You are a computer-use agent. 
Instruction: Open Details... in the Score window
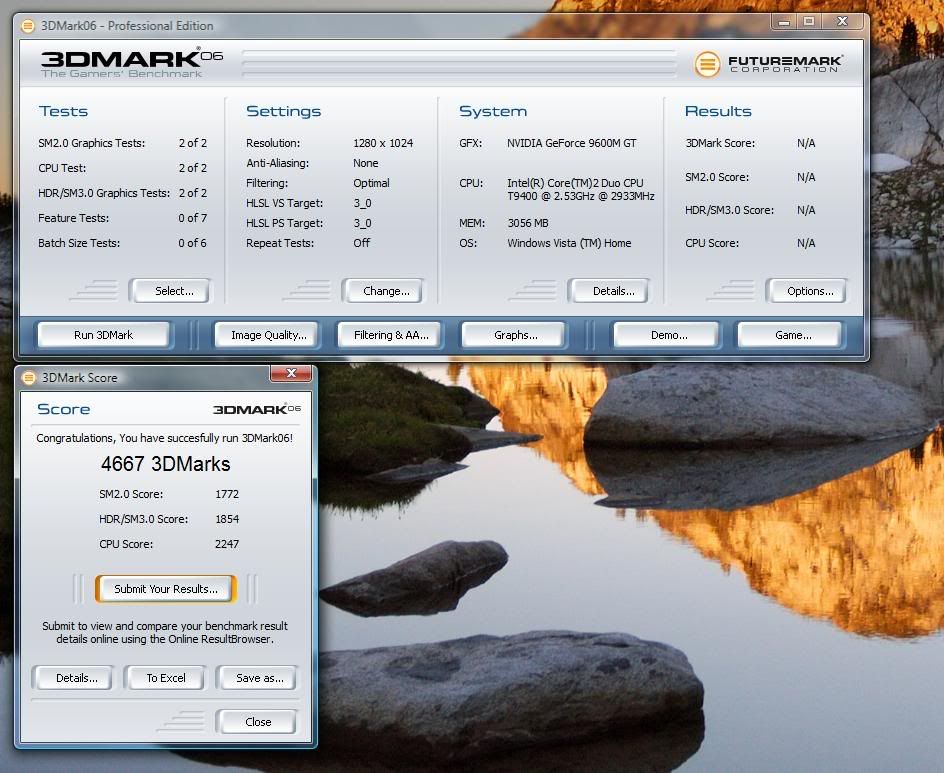pyautogui.click(x=73, y=678)
